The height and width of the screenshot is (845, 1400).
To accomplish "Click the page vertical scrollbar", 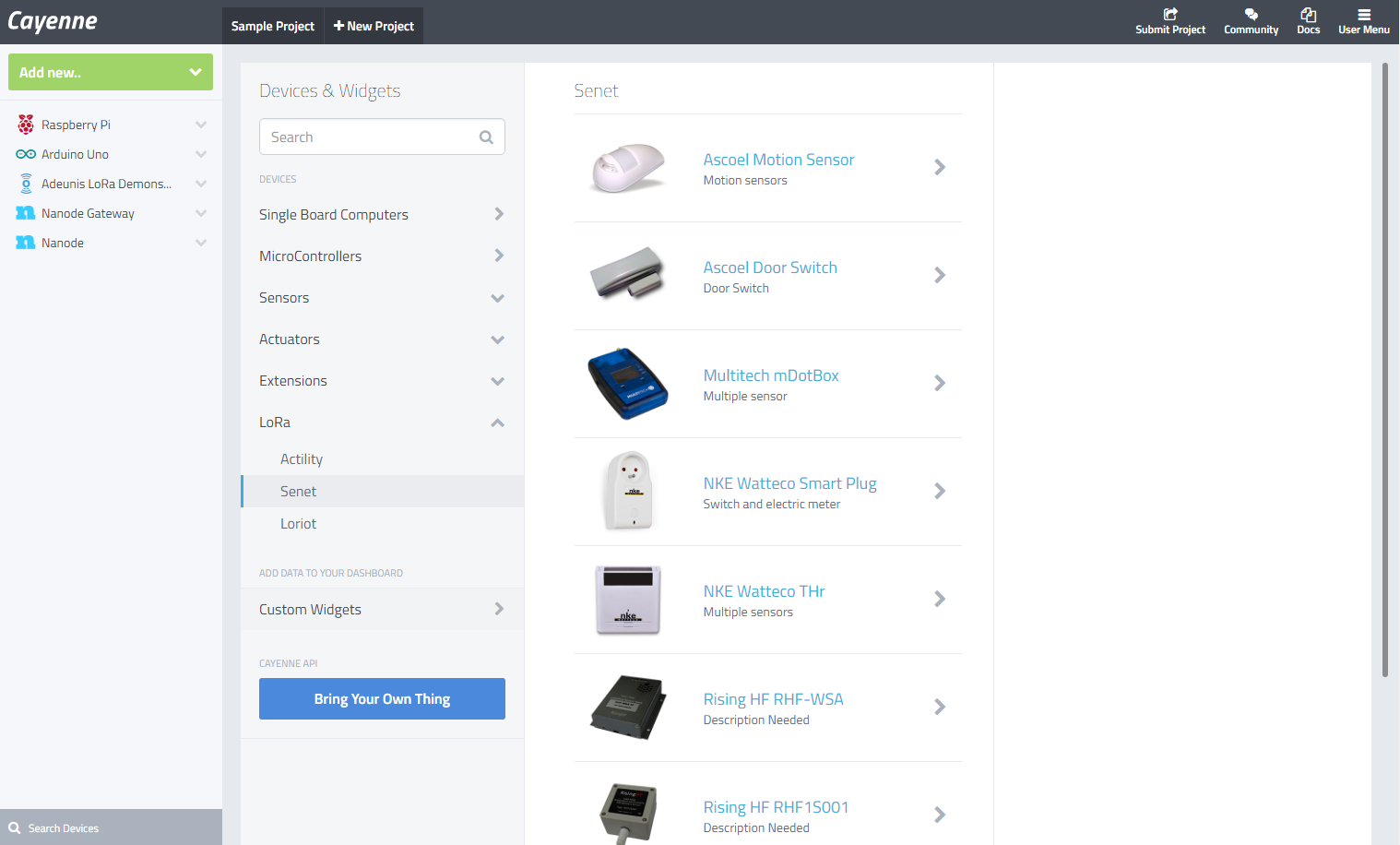I will pos(1385,369).
